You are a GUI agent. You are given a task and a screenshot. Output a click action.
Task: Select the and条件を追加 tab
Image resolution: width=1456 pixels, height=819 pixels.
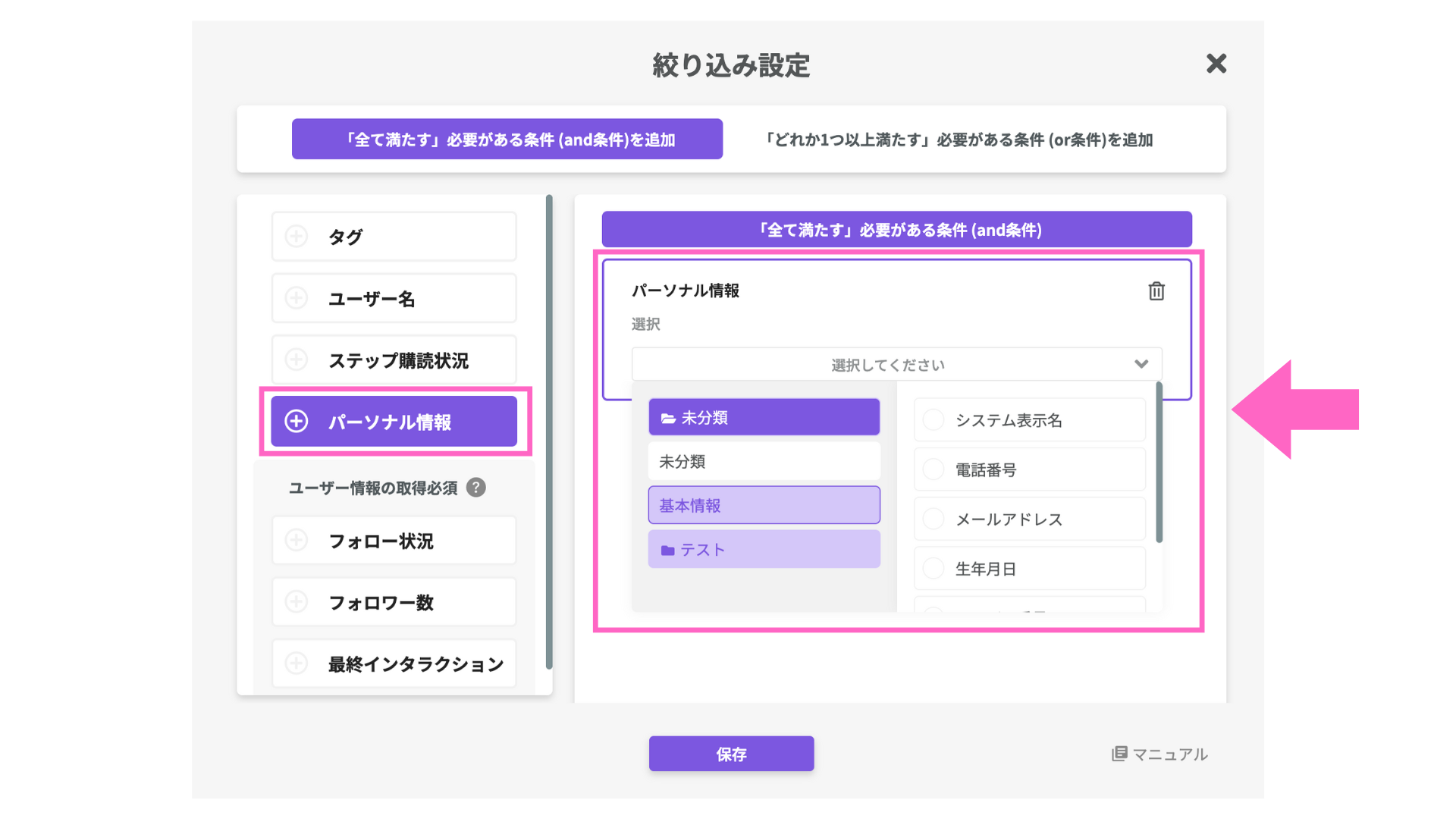(x=507, y=140)
